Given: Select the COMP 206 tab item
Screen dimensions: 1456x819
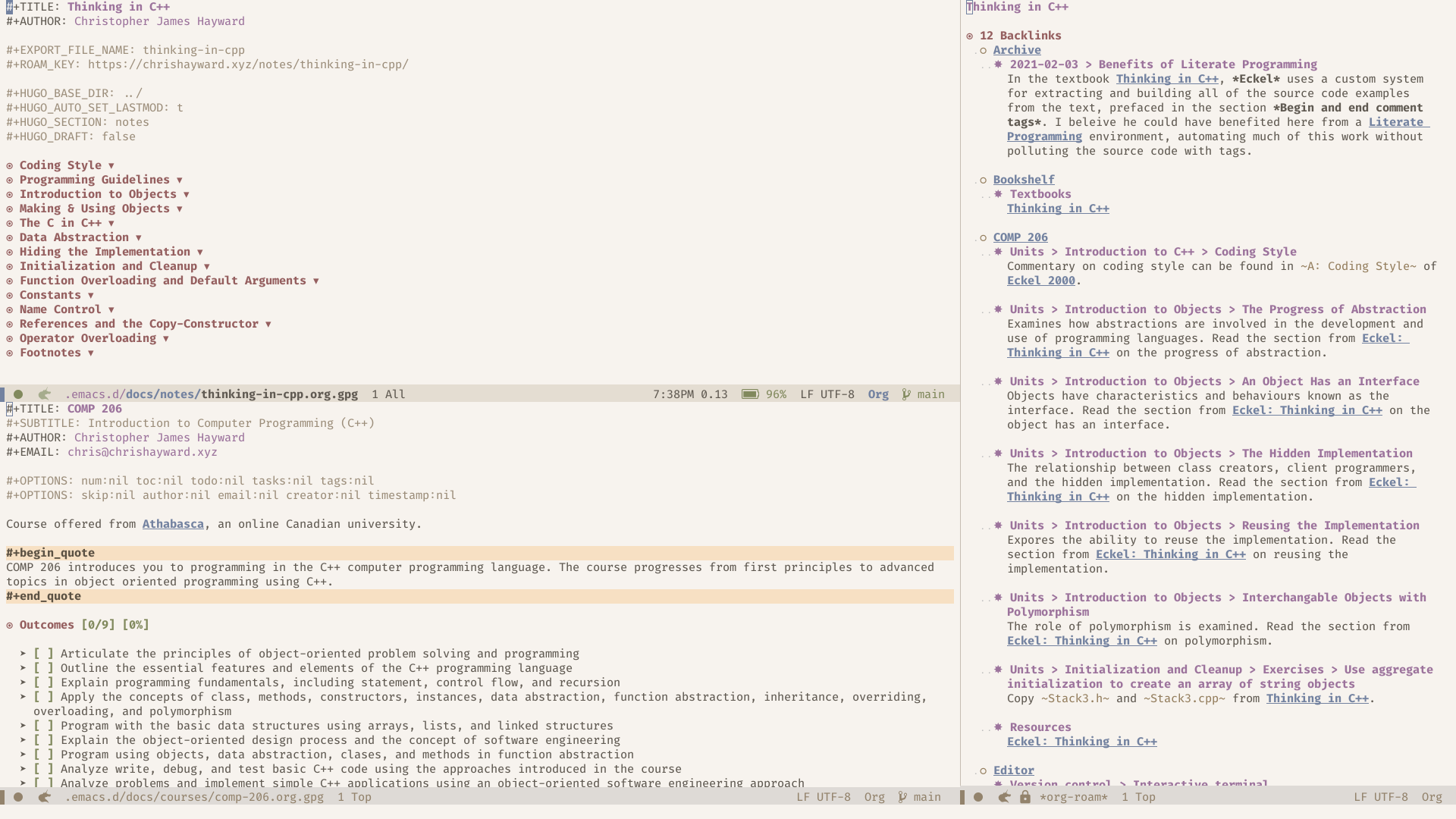Looking at the screenshot, I should pos(1020,237).
